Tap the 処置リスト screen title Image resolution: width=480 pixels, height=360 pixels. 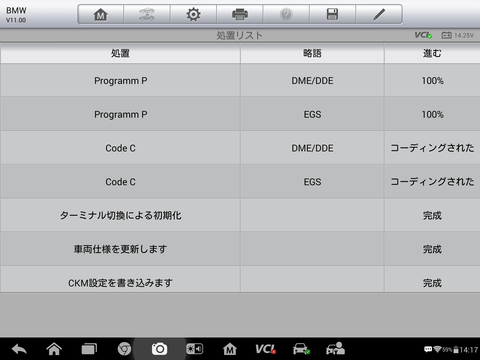pos(240,35)
